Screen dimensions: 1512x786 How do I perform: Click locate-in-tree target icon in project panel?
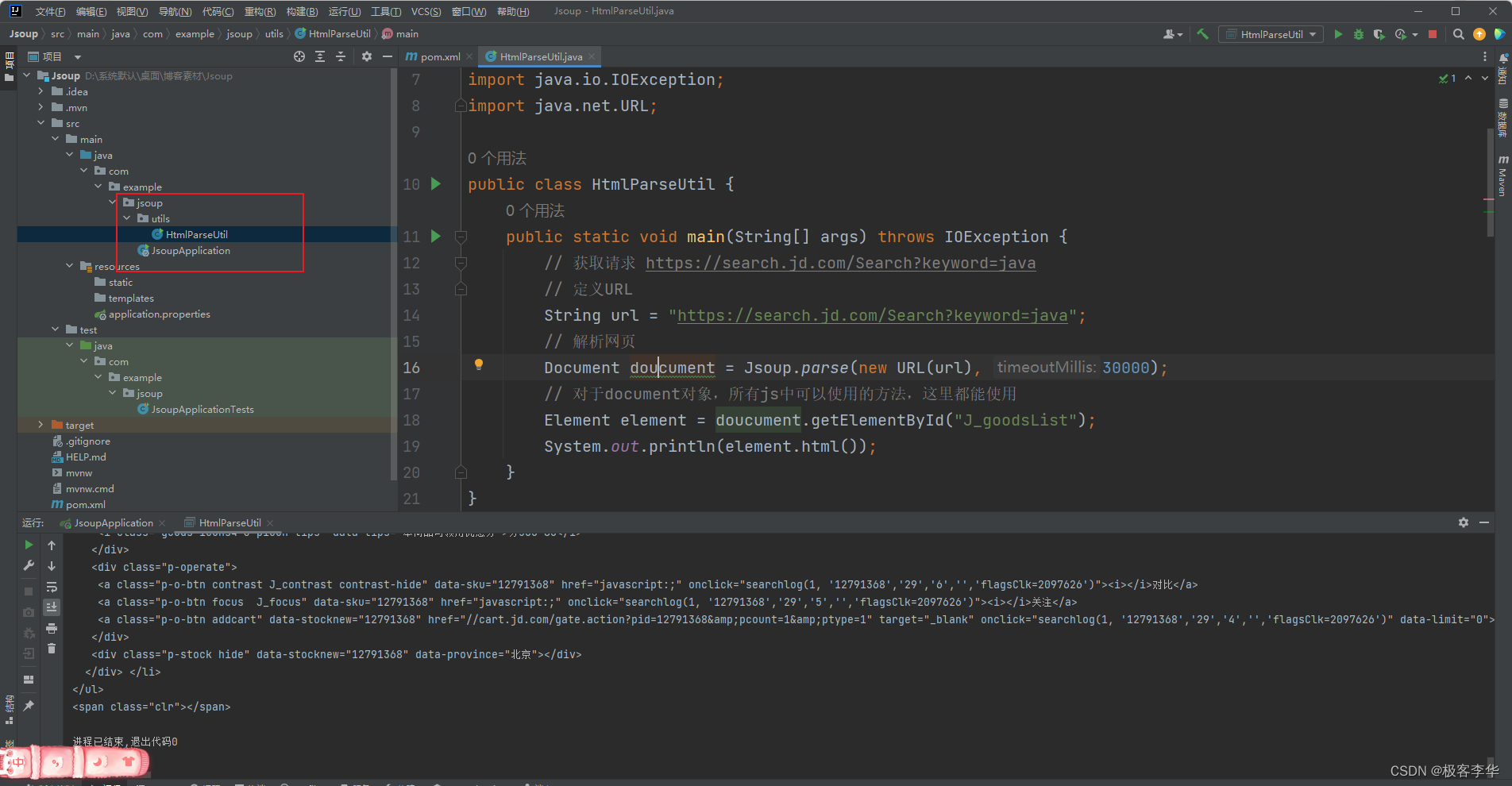pos(299,56)
